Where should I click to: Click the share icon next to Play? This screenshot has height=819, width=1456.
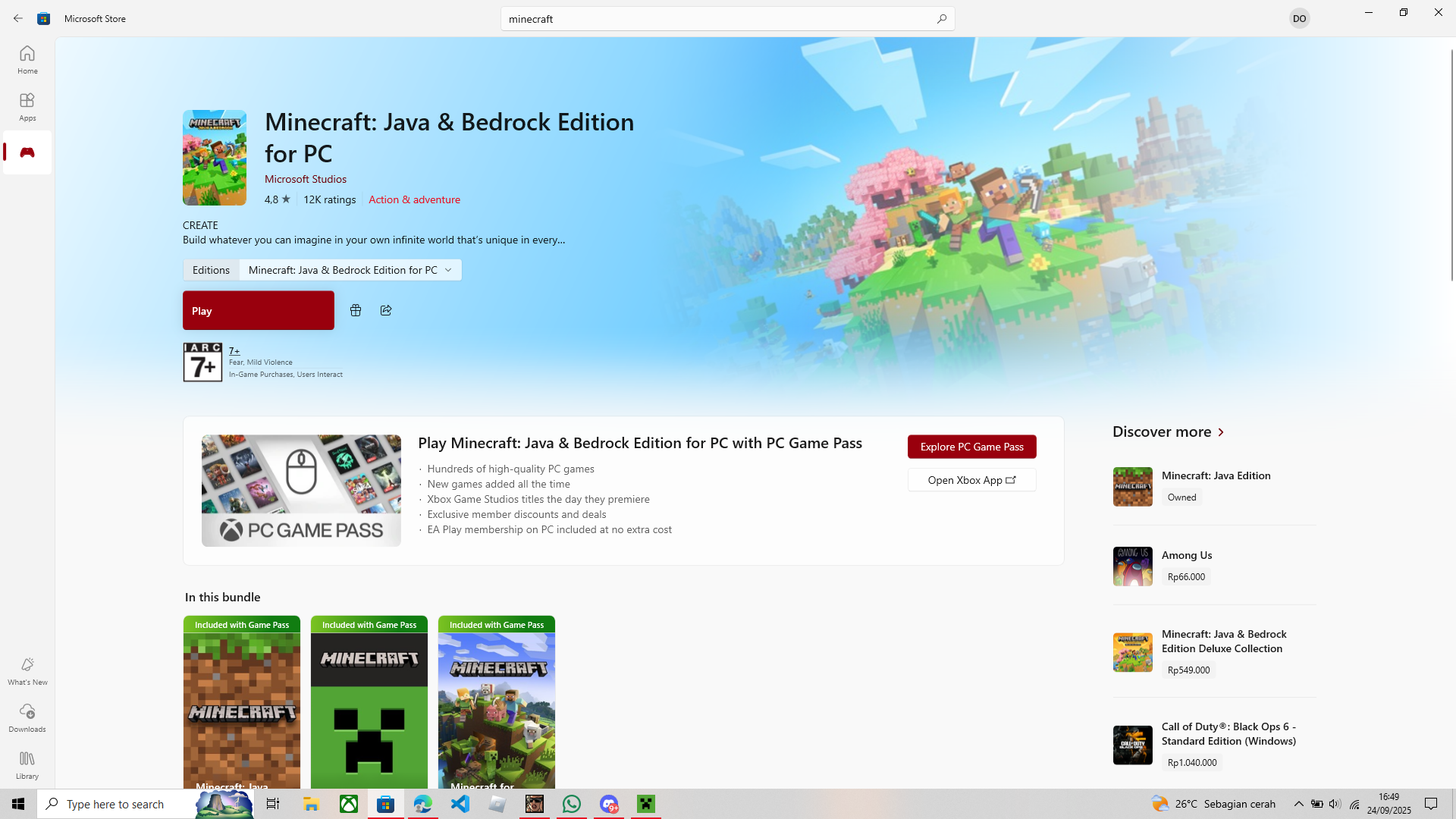[x=386, y=310]
